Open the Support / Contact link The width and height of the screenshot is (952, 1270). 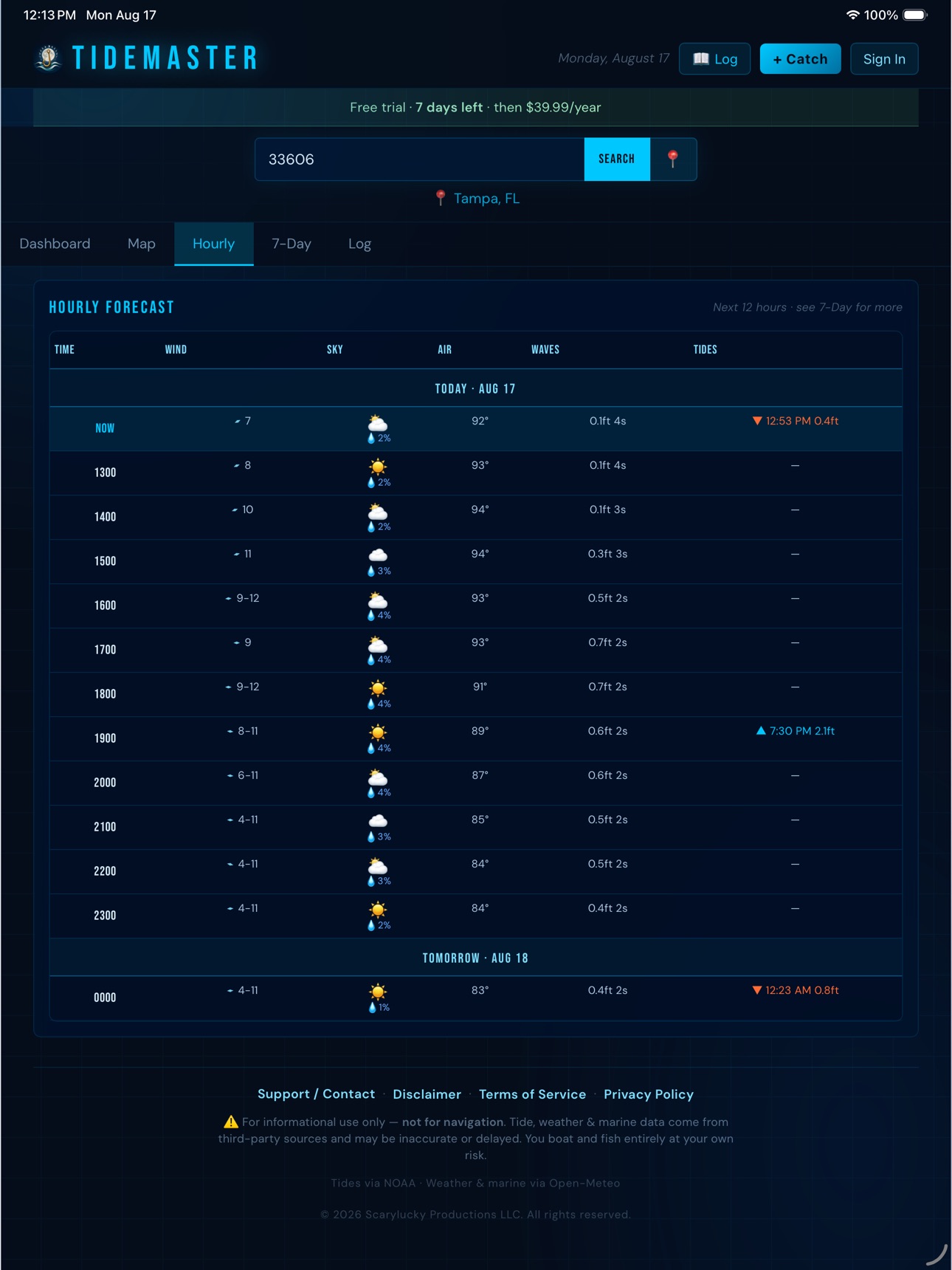click(x=316, y=1094)
